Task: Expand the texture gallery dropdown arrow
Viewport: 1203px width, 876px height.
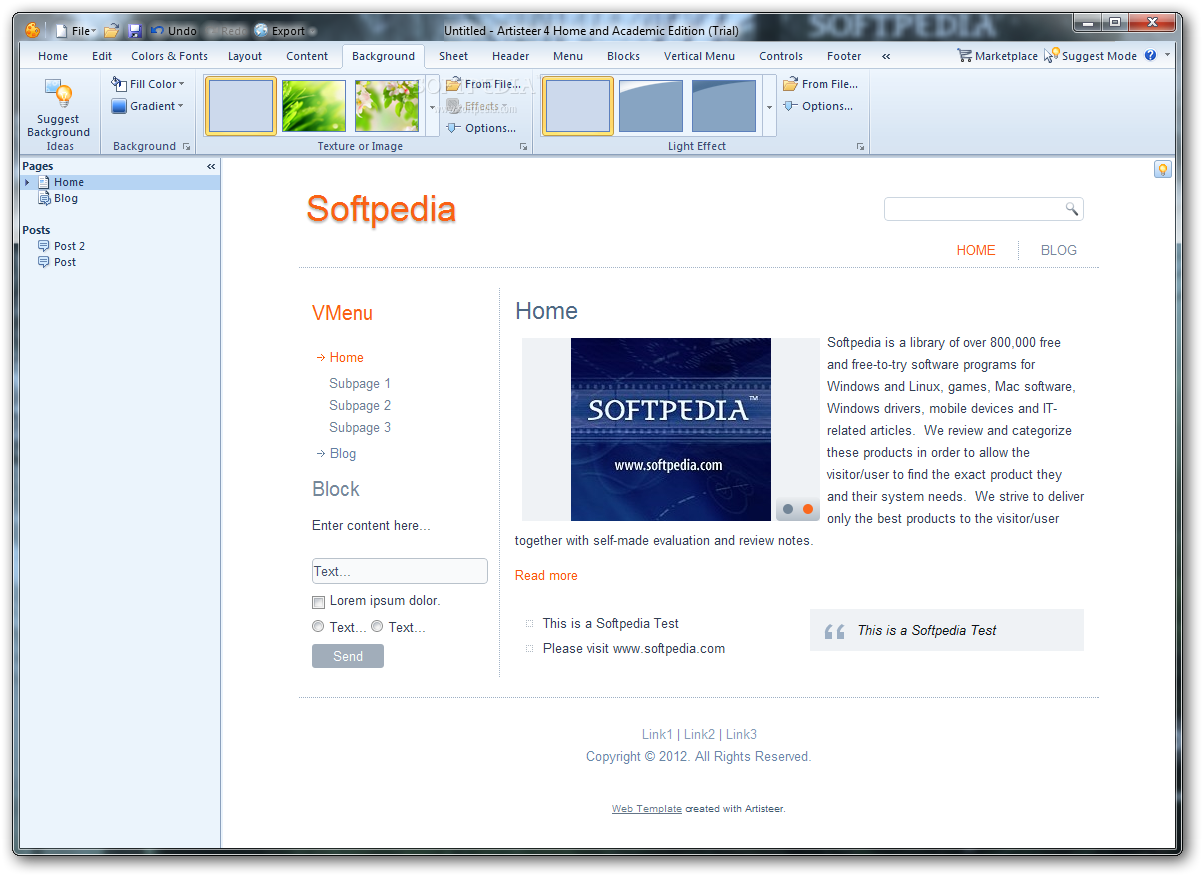Action: tap(433, 106)
